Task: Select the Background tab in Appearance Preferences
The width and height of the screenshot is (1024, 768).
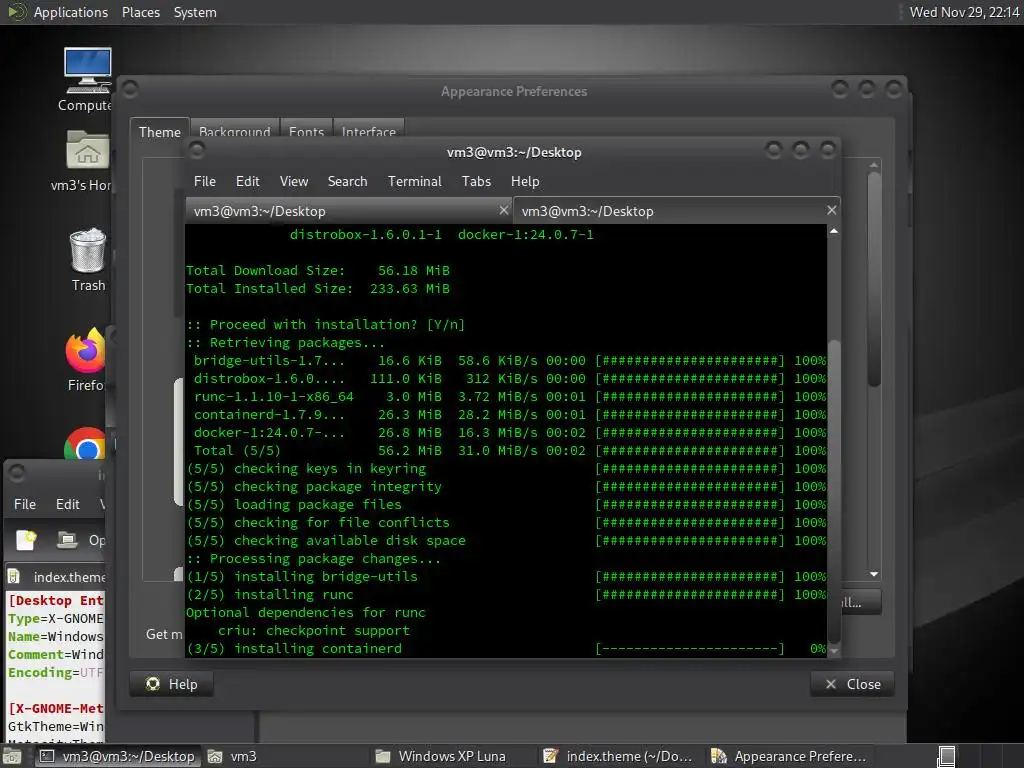Action: tap(234, 129)
